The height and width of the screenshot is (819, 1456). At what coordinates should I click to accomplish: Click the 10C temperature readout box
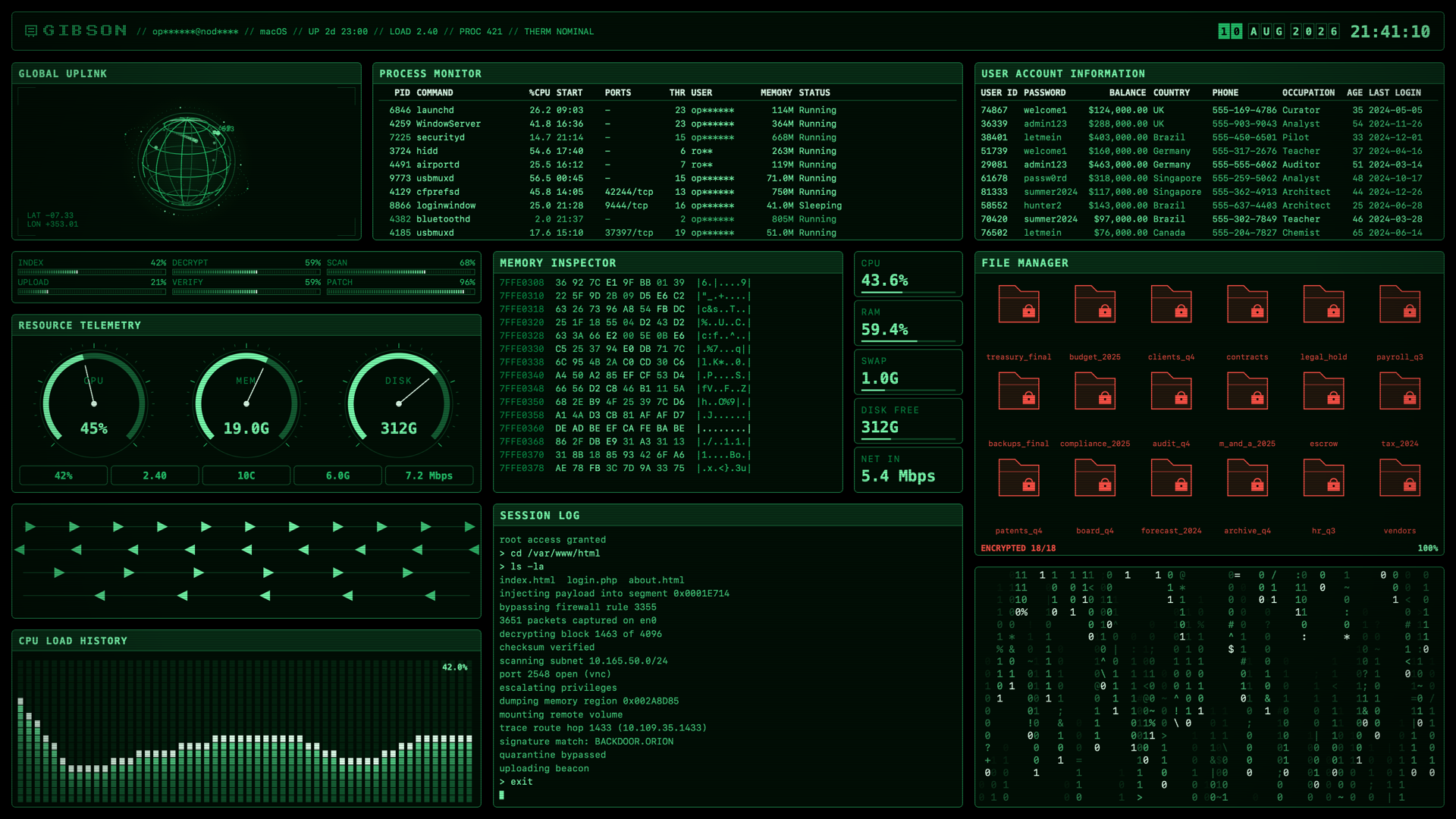(246, 475)
